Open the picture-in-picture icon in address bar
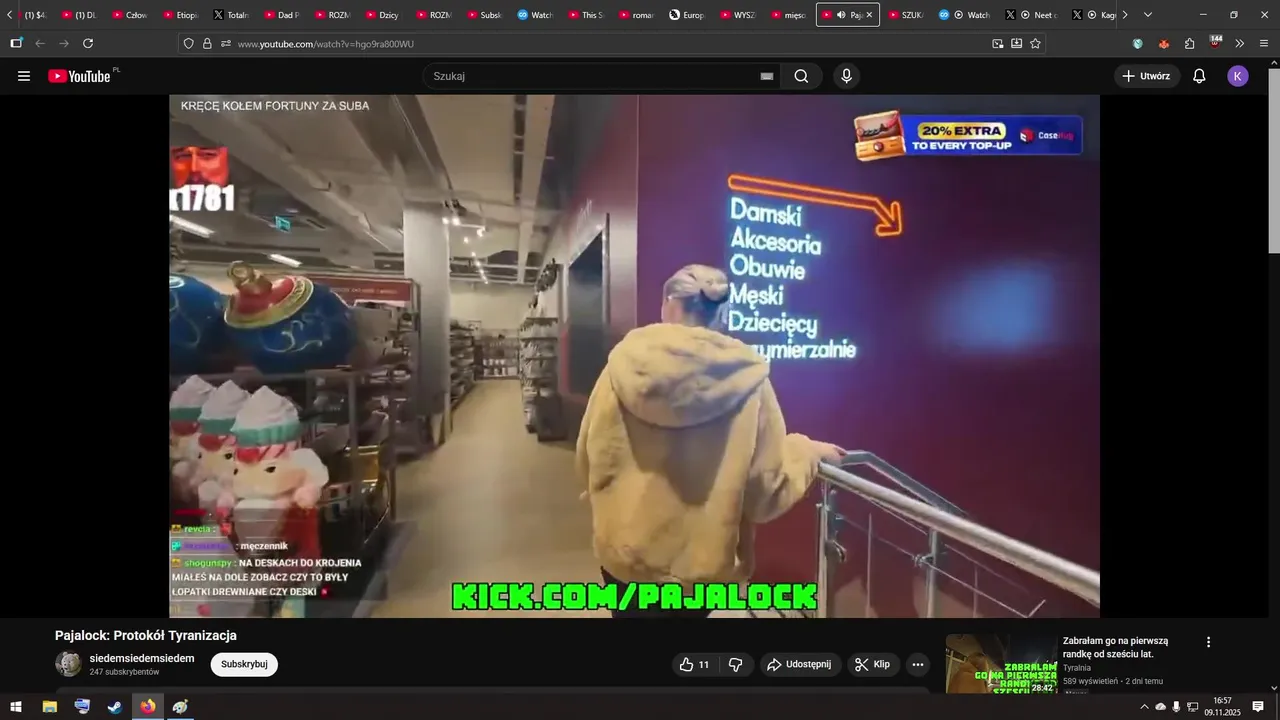 (997, 44)
